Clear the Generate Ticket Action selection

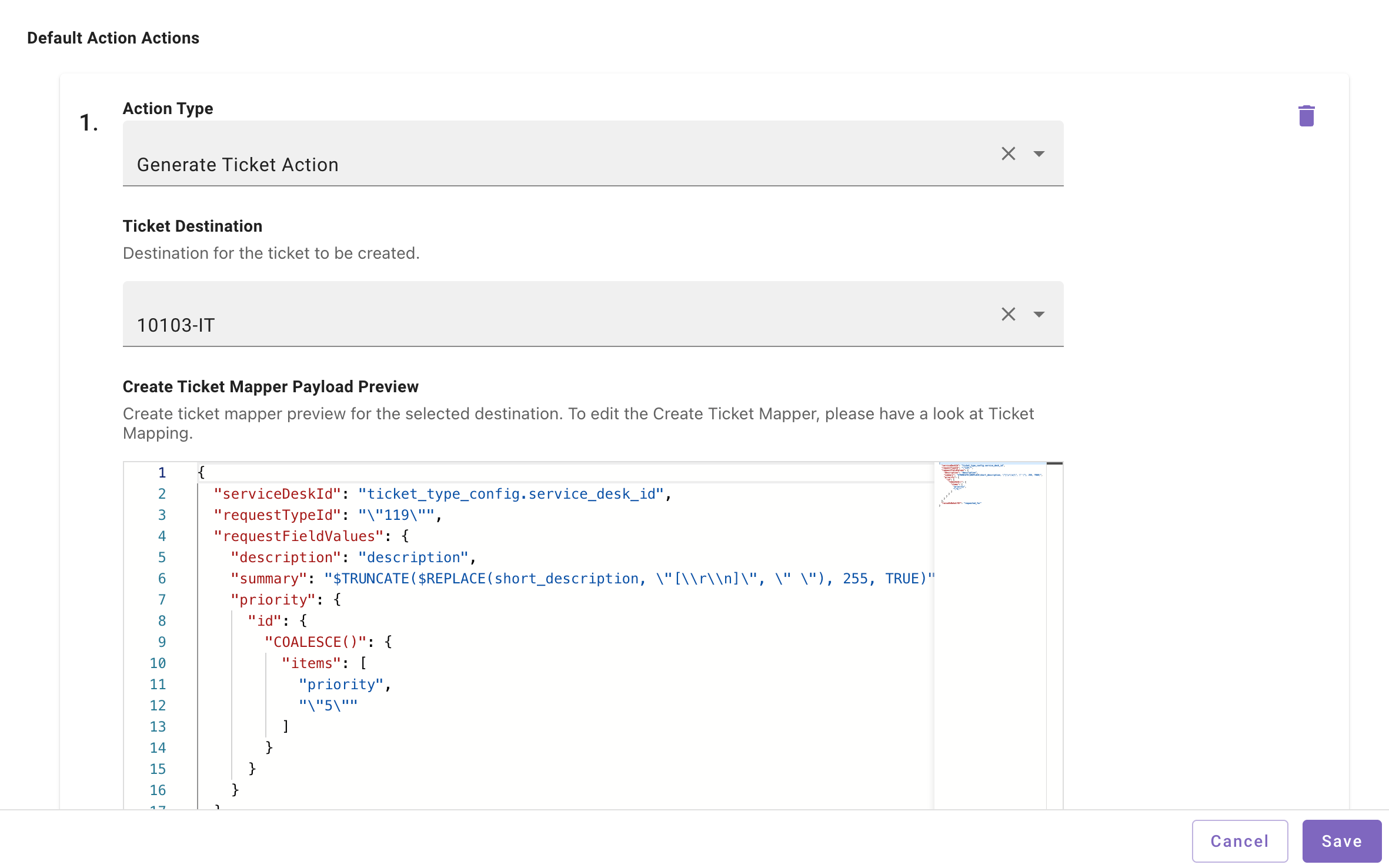(x=1008, y=153)
